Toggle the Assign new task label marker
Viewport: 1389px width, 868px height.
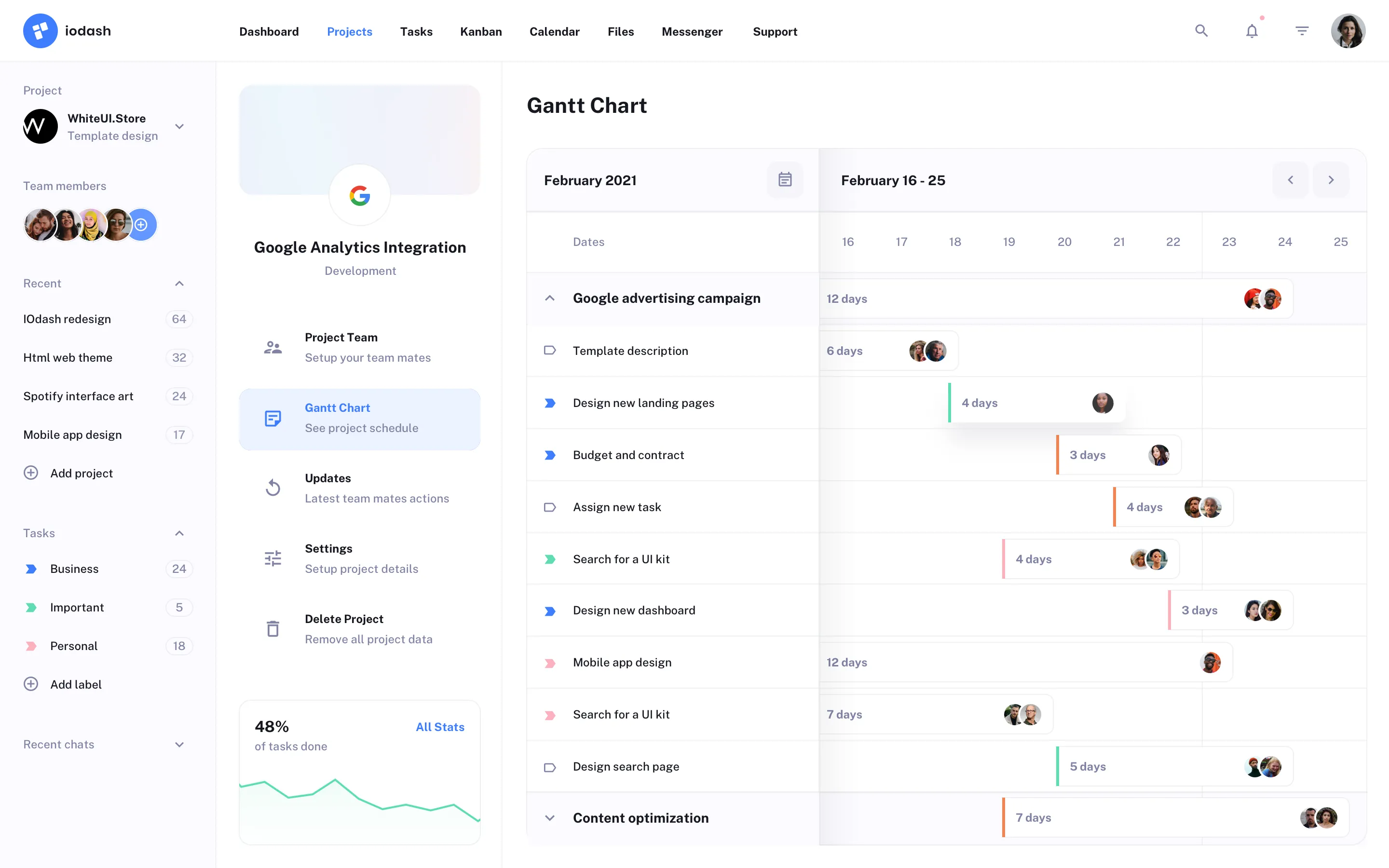[x=549, y=507]
